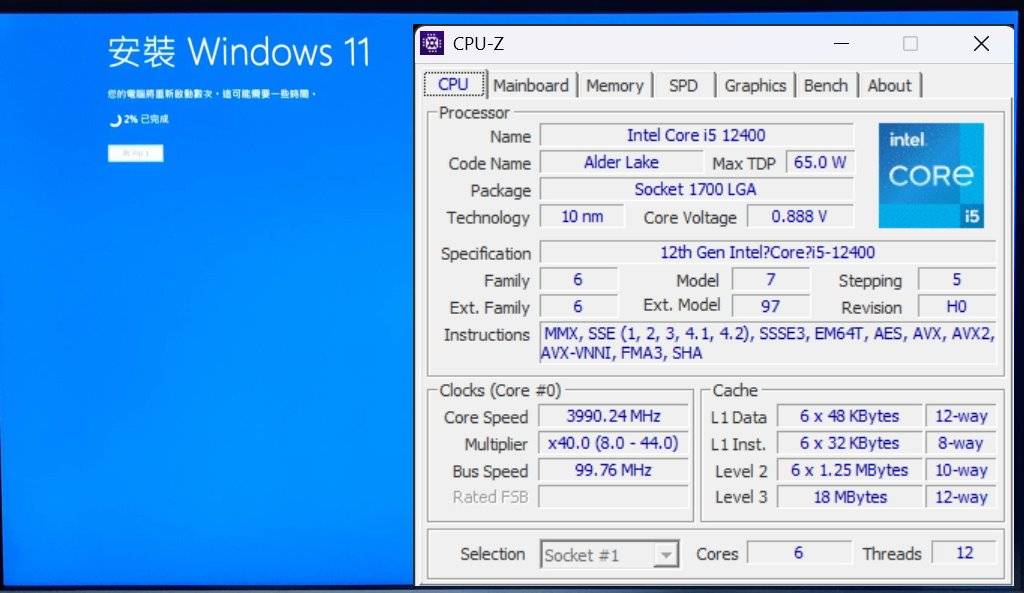Screen dimensions: 1024x593
Task: Click the Max TDP value 65.0 W
Action: point(820,162)
